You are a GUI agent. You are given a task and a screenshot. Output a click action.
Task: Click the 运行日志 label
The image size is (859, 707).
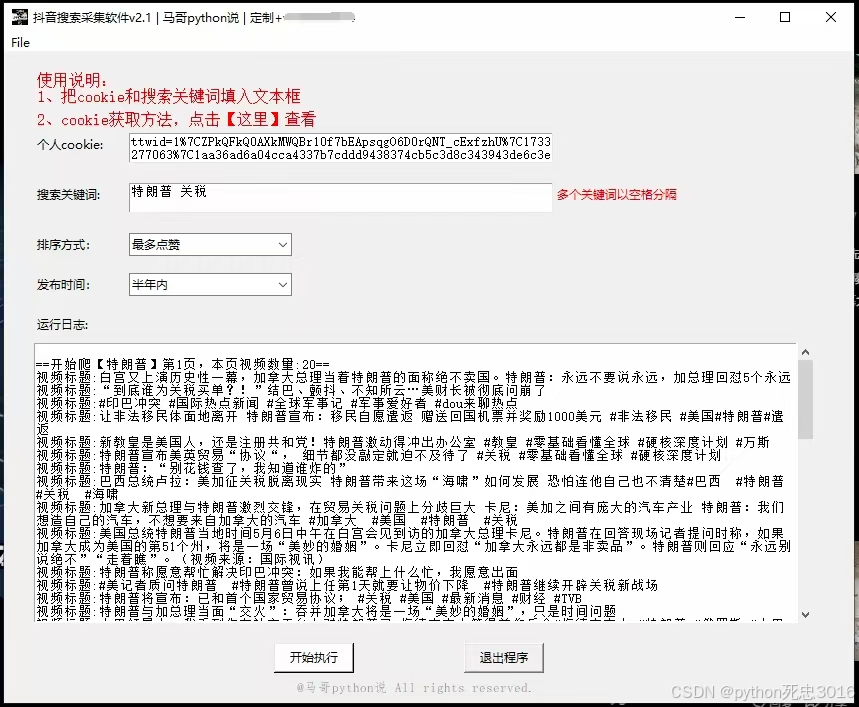[x=62, y=325]
